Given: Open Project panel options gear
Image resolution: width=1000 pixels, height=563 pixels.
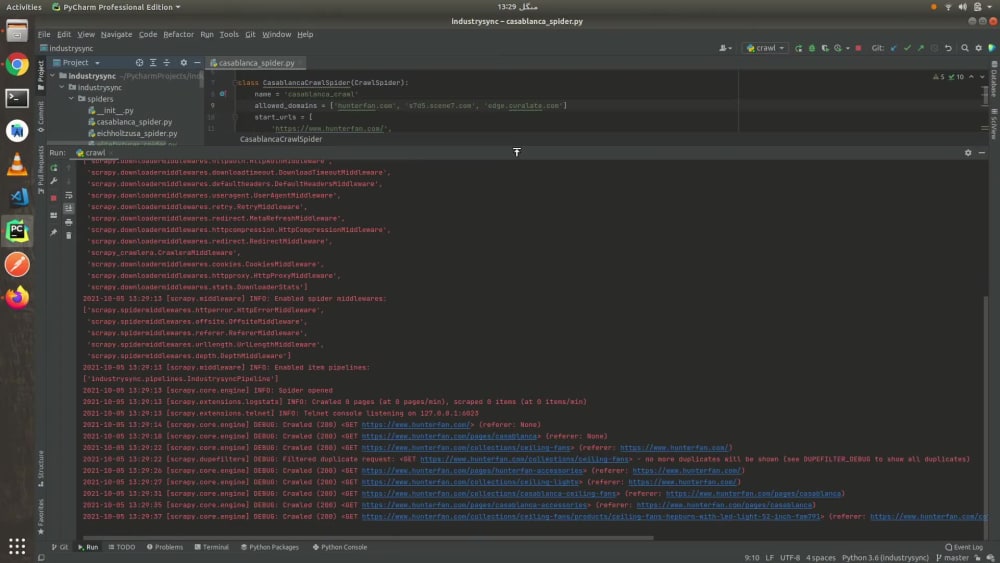Looking at the screenshot, I should click(x=184, y=62).
